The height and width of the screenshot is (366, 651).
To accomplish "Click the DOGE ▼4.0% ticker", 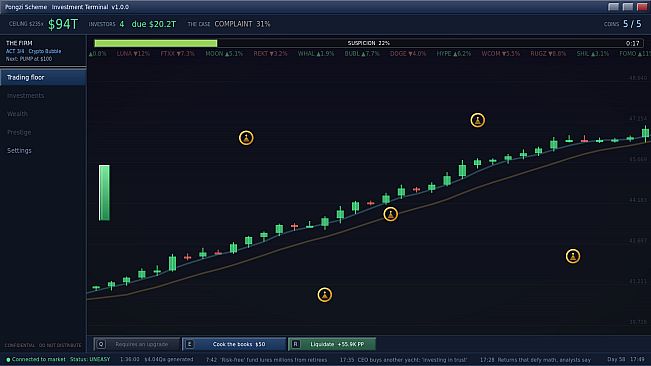I will pos(408,54).
